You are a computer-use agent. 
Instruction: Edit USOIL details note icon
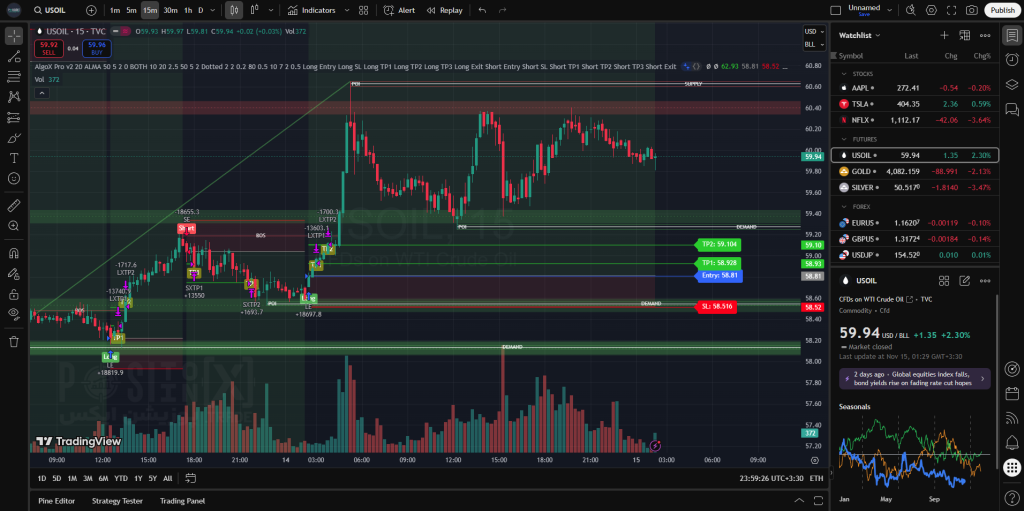click(x=965, y=281)
